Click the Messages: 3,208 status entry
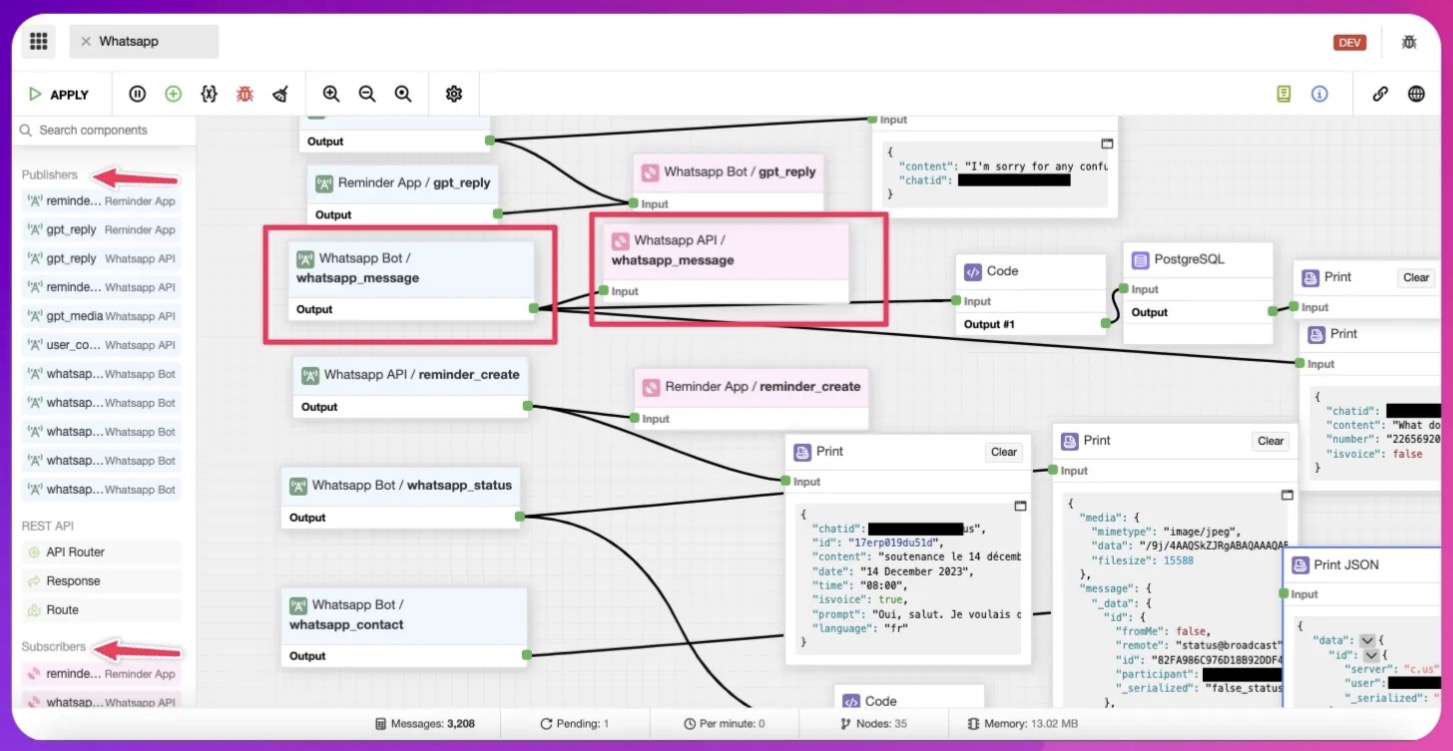Screen dimensions: 1453x751 click(424, 723)
